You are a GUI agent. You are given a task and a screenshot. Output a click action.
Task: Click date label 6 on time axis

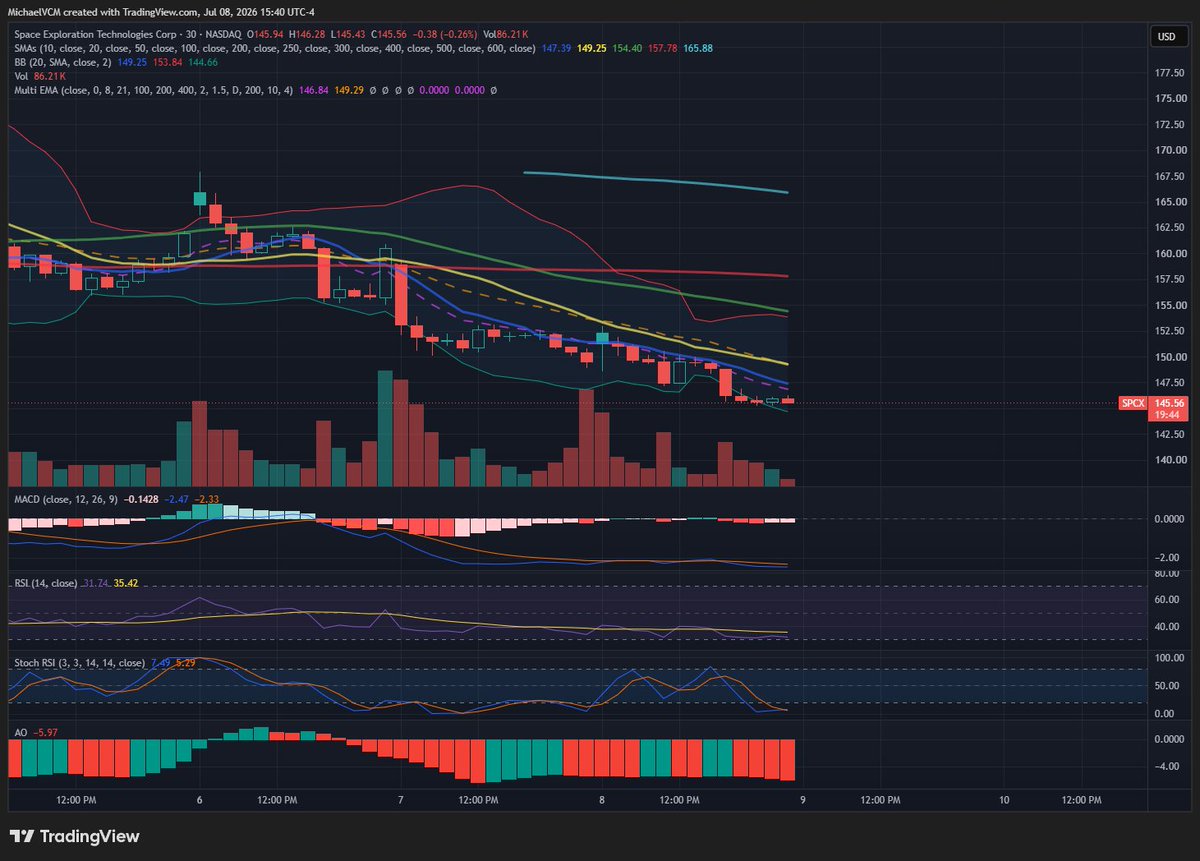[200, 800]
